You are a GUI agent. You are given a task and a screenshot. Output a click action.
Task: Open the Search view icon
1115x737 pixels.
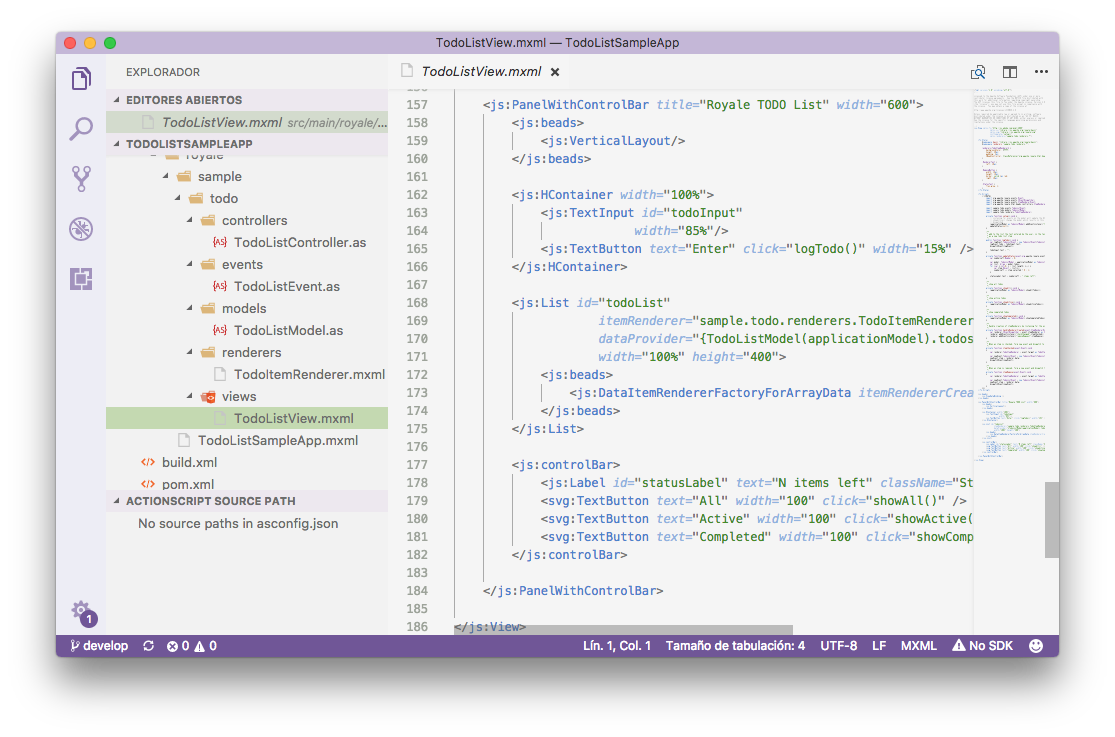81,129
